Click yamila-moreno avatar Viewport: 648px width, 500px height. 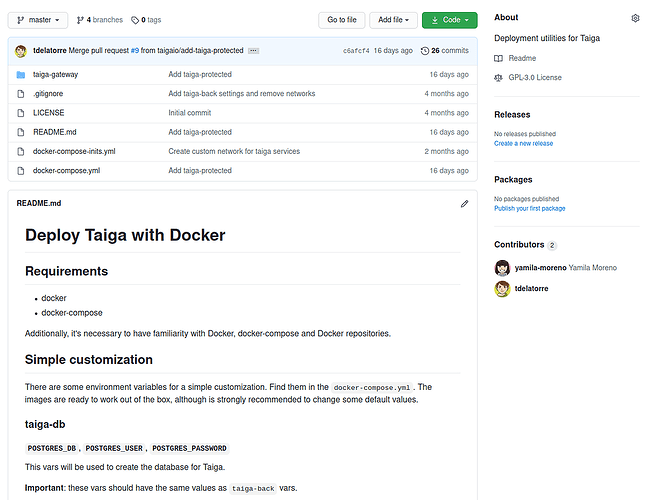[x=502, y=268]
